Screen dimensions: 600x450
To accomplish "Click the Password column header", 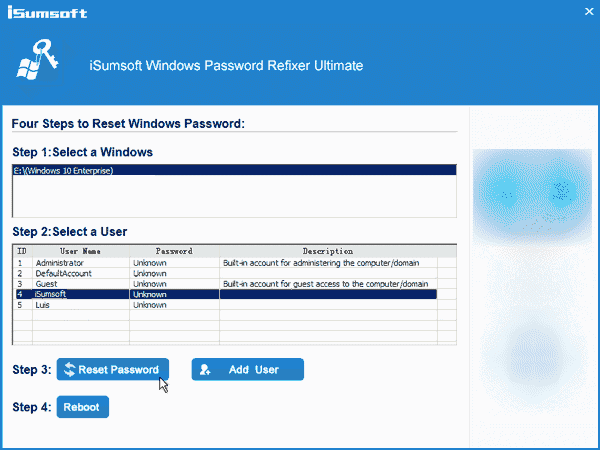I will coord(174,251).
